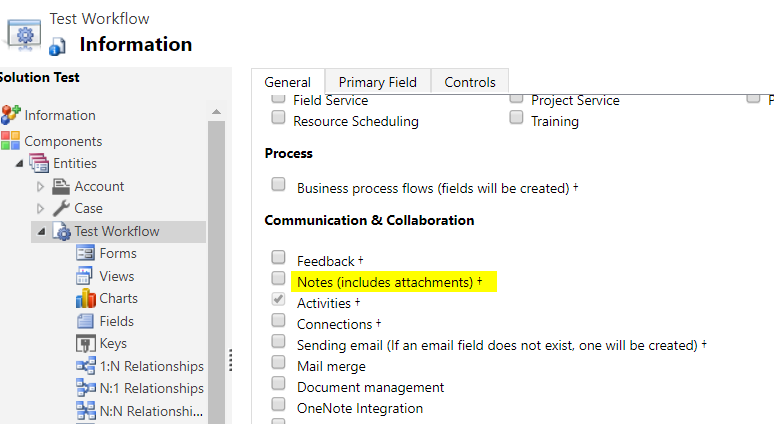Expand the Account entity node

pyautogui.click(x=40, y=187)
